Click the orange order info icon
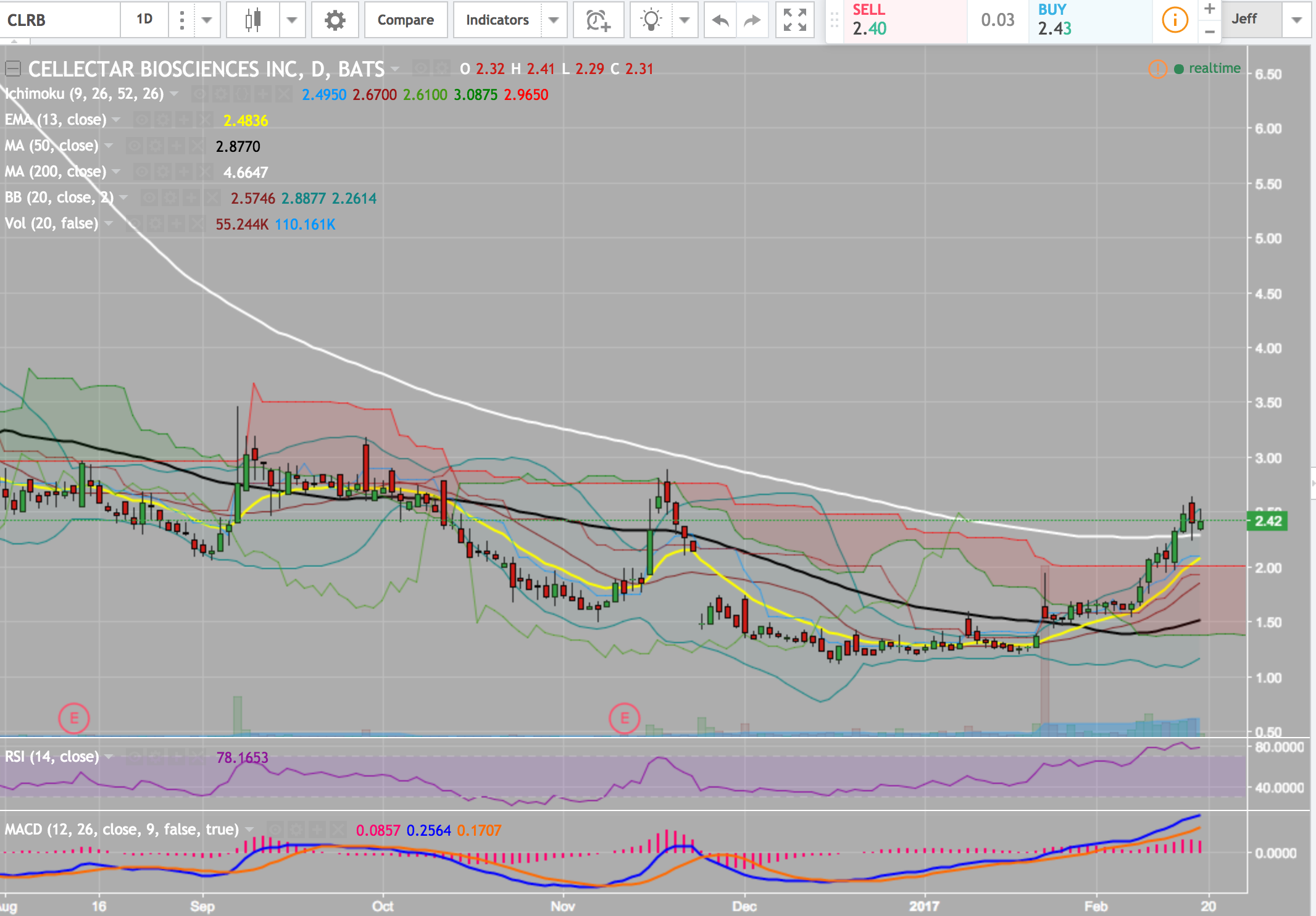1316x916 pixels. [x=1174, y=20]
